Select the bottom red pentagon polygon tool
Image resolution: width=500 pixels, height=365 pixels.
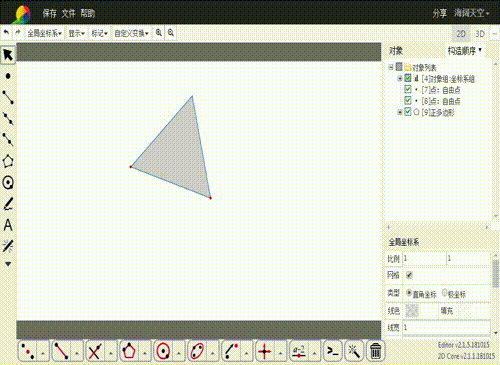129,351
